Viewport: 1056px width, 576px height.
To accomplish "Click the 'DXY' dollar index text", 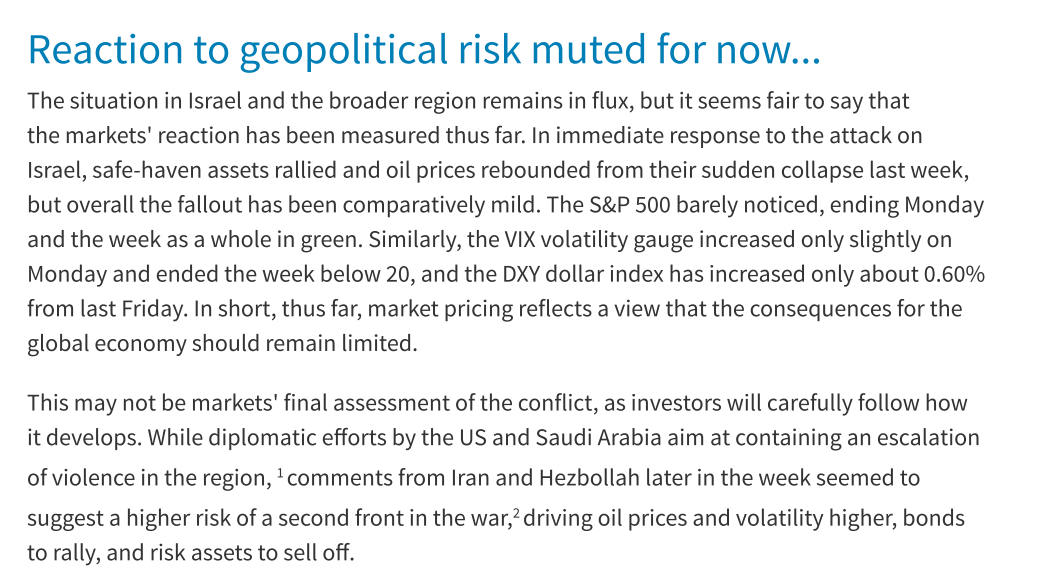I will [520, 274].
